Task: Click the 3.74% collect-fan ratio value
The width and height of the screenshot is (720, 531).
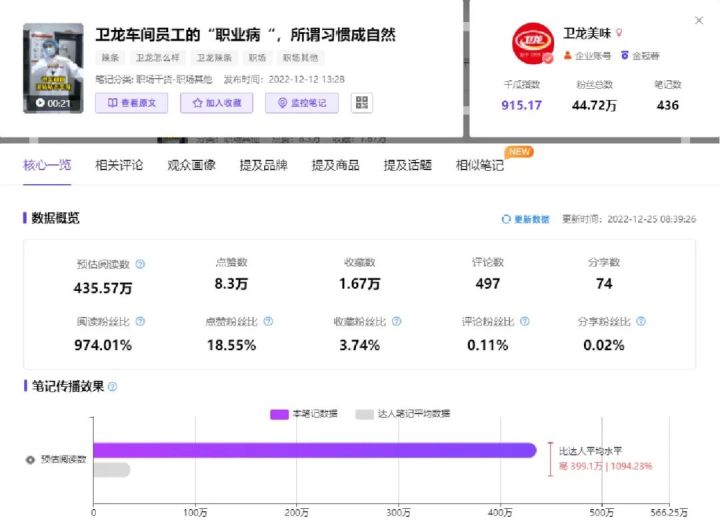Action: (360, 345)
